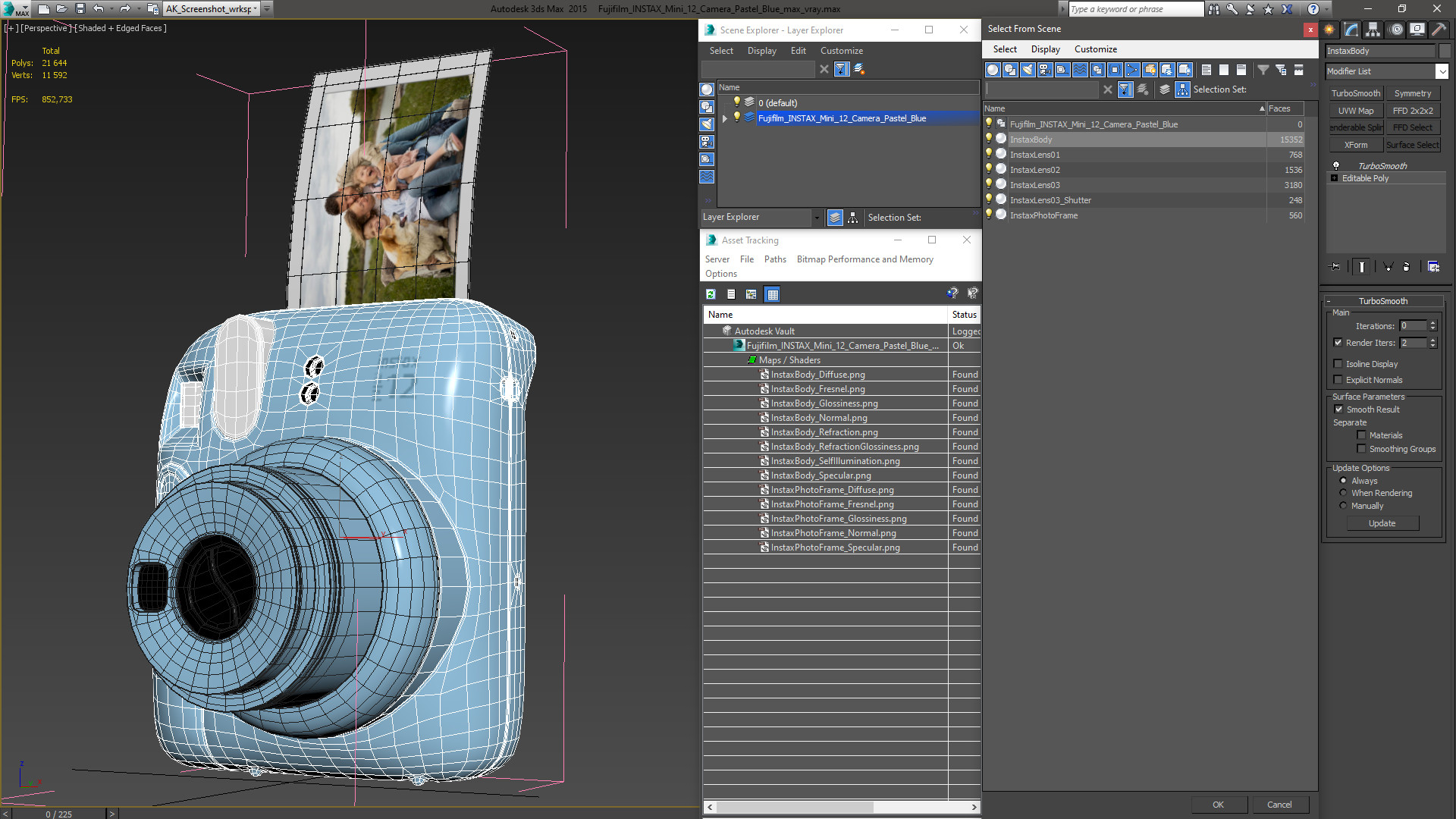The image size is (1456, 819).
Task: Select Manually update option
Action: coord(1344,506)
